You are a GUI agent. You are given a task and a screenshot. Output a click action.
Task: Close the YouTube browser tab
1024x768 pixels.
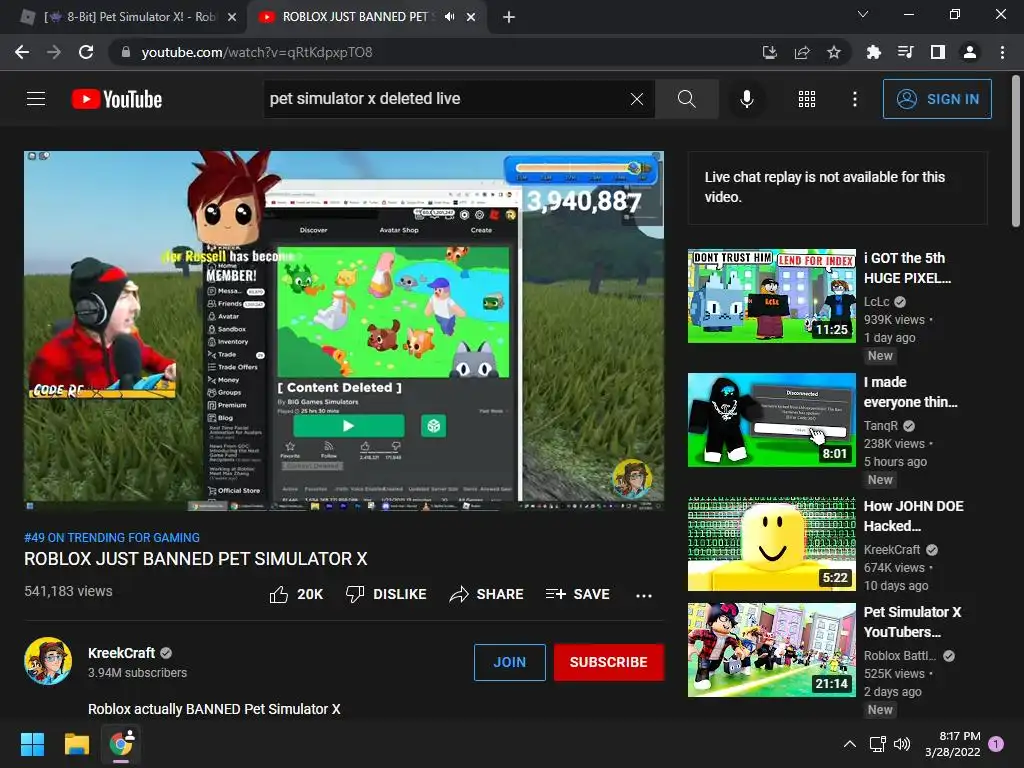[x=471, y=17]
